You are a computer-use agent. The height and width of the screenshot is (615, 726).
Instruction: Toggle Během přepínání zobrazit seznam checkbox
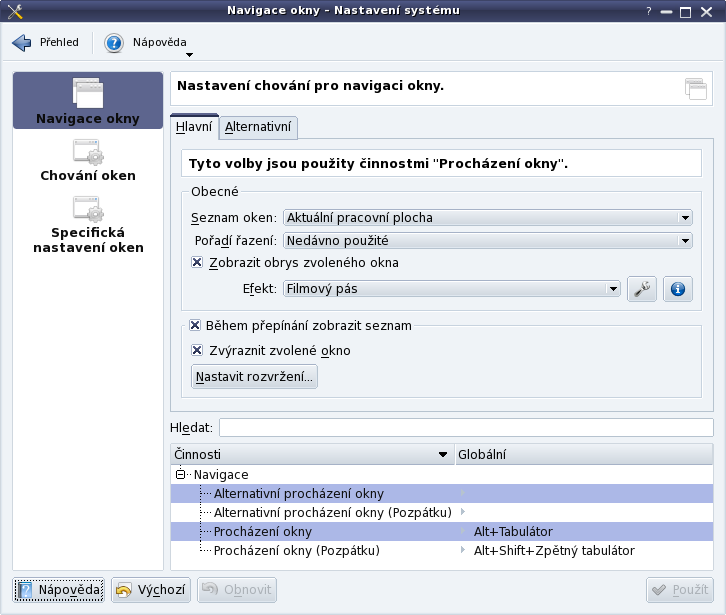point(195,326)
